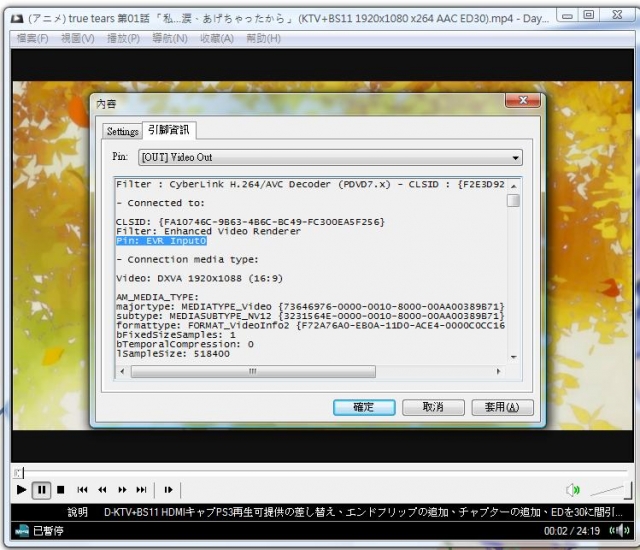640x550 pixels.
Task: Click the 說明 description text in info bar
Action: 78,512
